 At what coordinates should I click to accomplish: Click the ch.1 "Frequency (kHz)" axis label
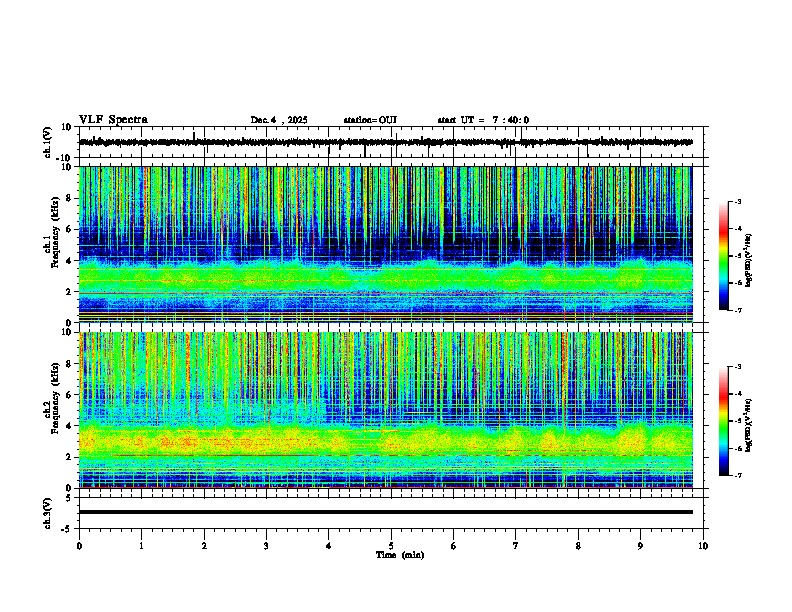[55, 232]
